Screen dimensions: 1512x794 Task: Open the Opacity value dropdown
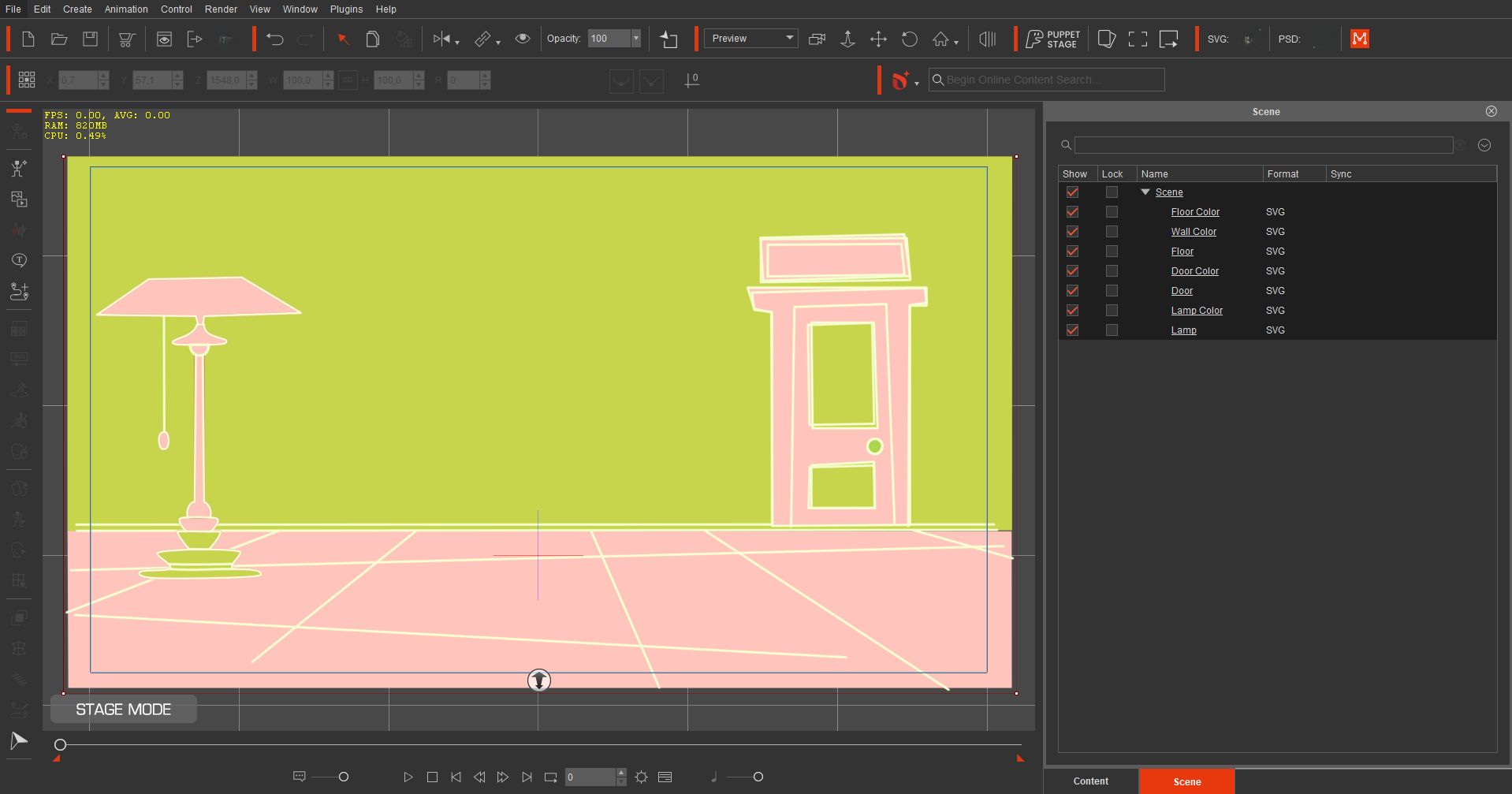(x=635, y=39)
